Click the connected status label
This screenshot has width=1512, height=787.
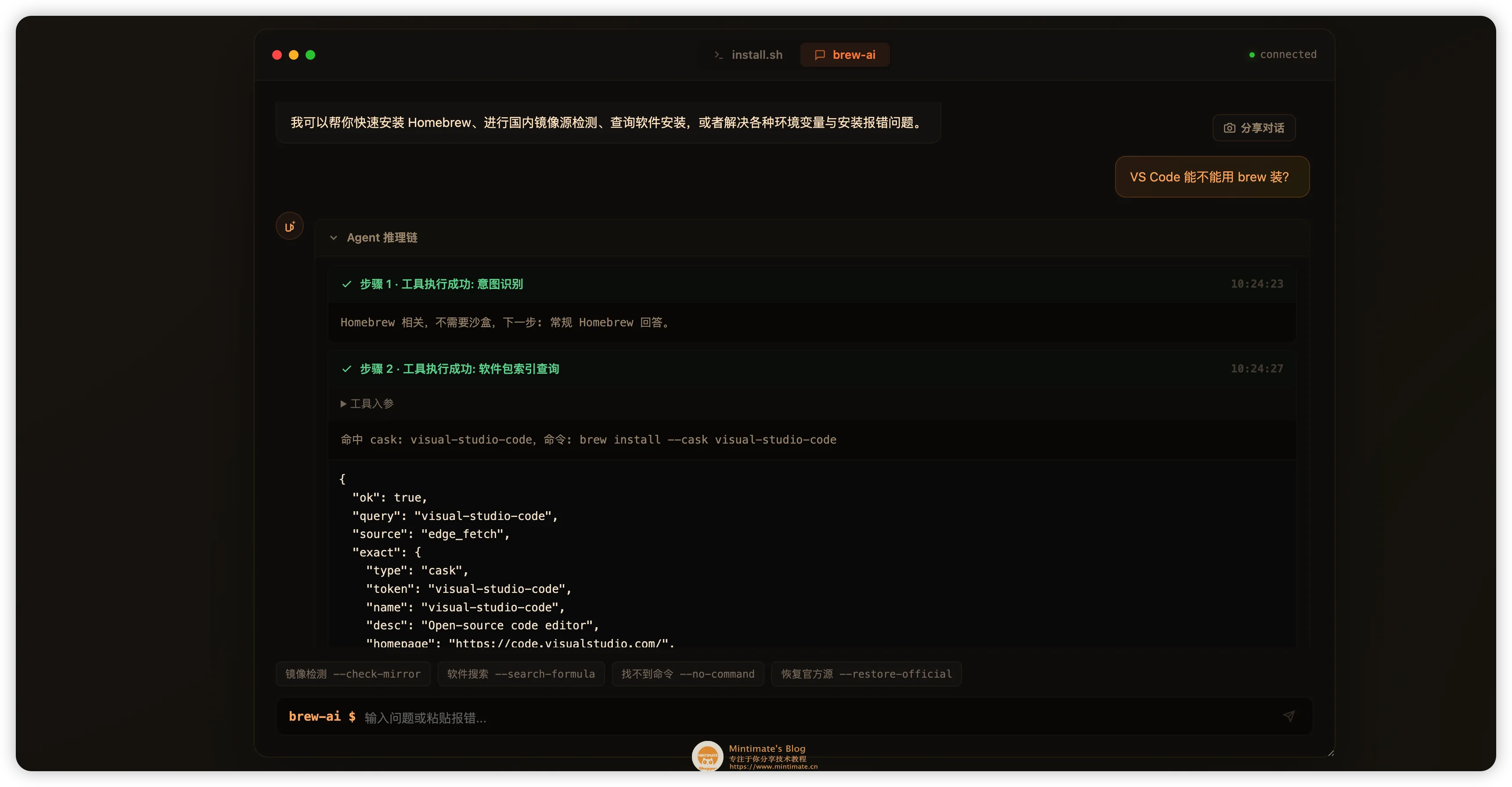[x=1289, y=54]
